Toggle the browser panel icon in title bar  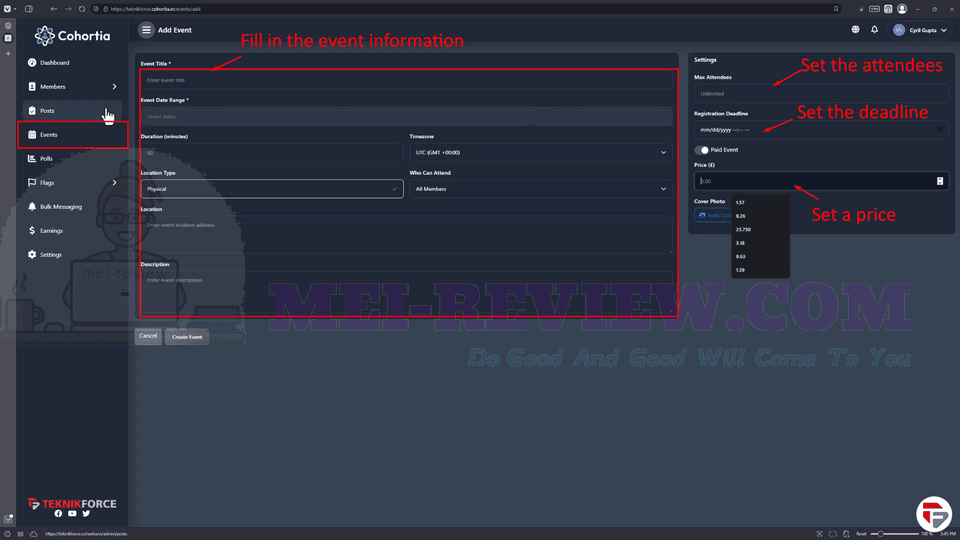[x=29, y=9]
